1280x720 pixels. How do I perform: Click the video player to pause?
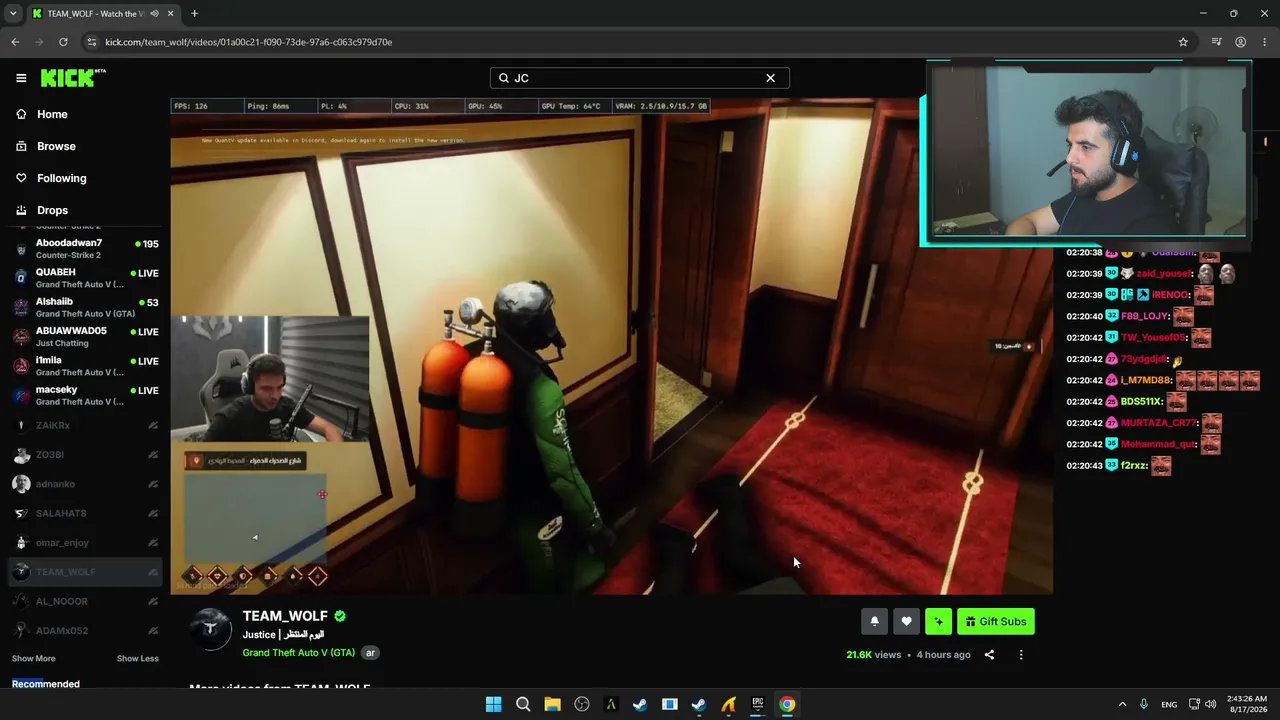tap(611, 346)
